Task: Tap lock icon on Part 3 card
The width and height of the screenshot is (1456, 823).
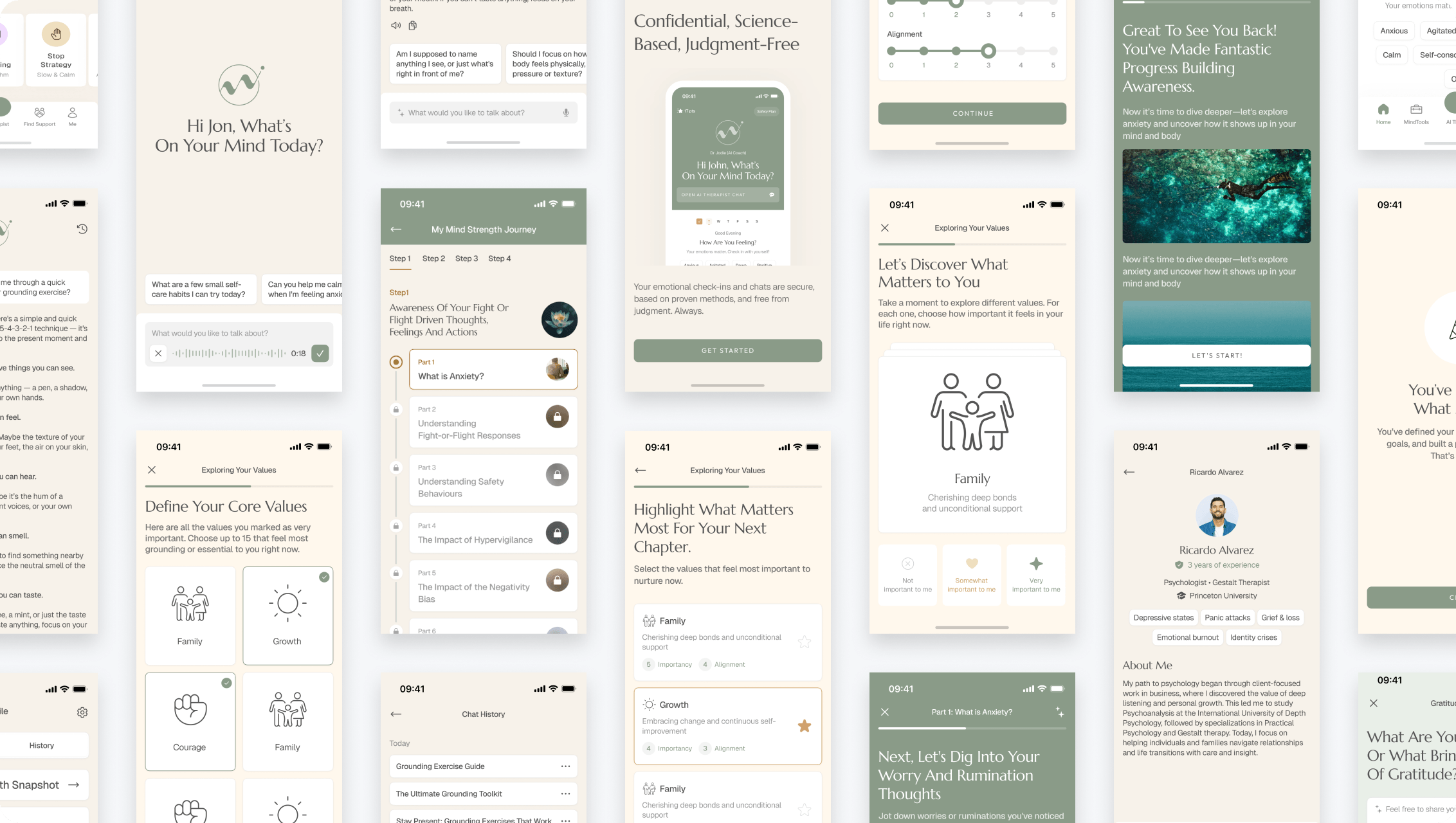Action: [558, 475]
